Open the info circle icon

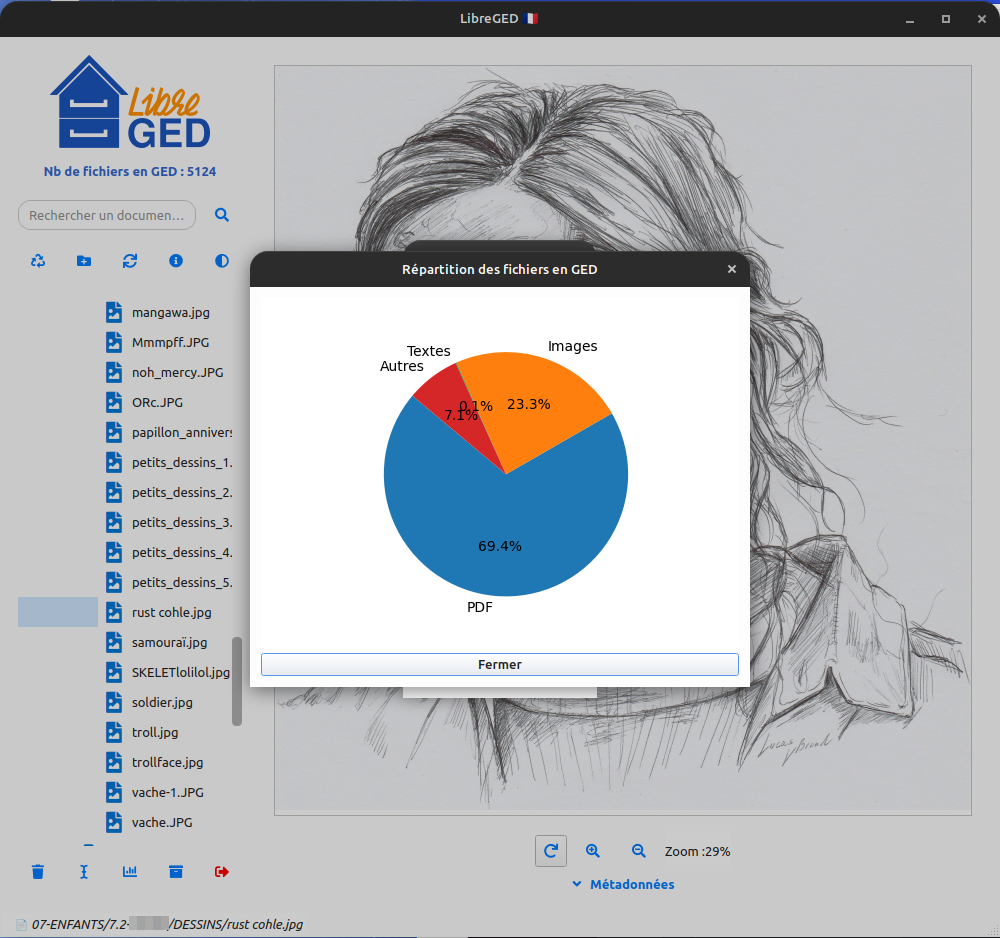coord(176,261)
